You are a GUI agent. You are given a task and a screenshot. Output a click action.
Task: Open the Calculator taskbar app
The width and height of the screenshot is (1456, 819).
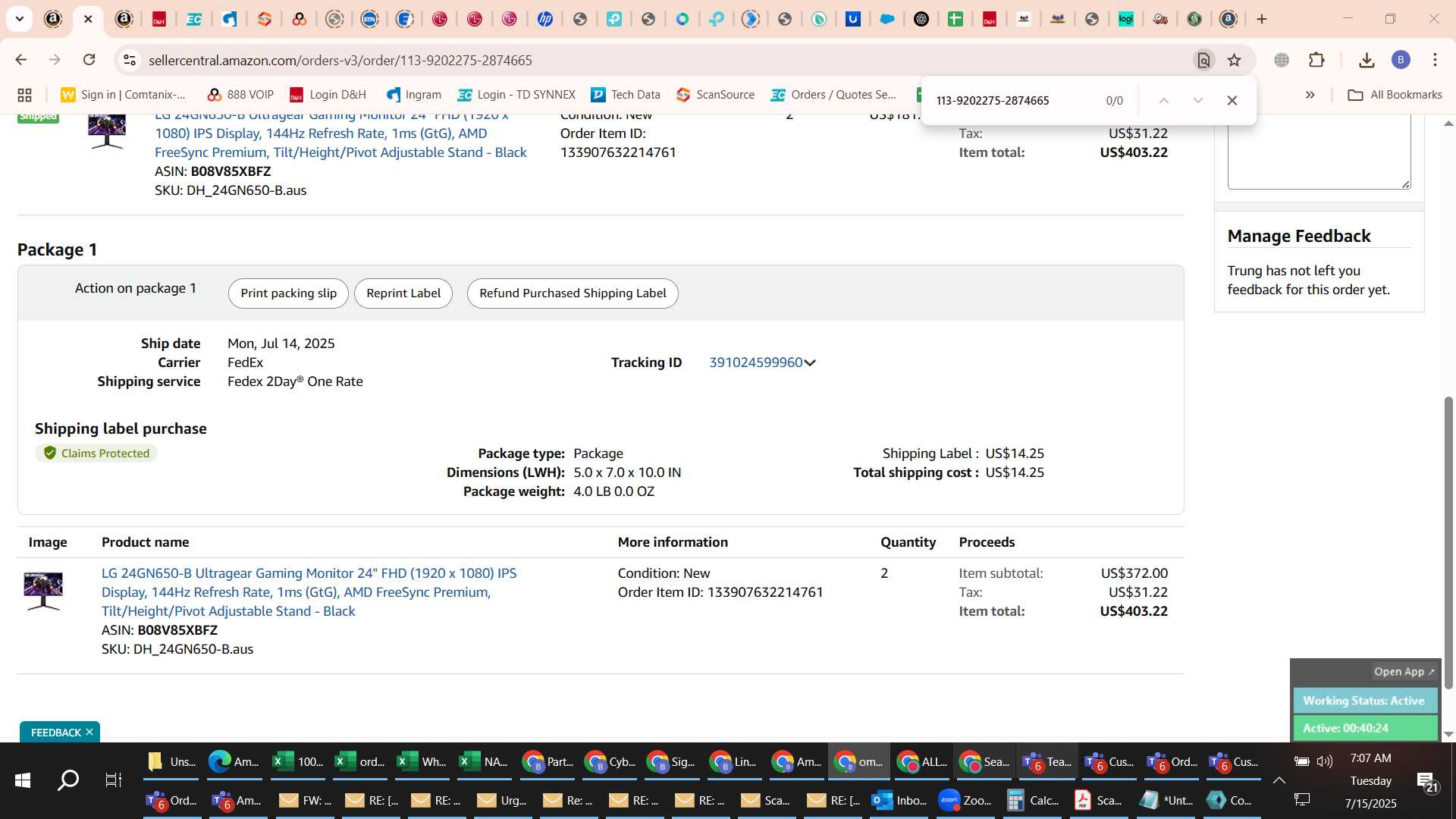(1032, 800)
